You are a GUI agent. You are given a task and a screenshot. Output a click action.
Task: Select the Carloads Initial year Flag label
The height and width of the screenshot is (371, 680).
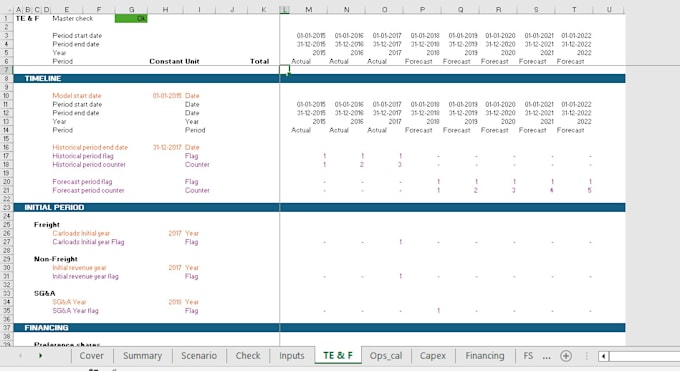(88, 242)
